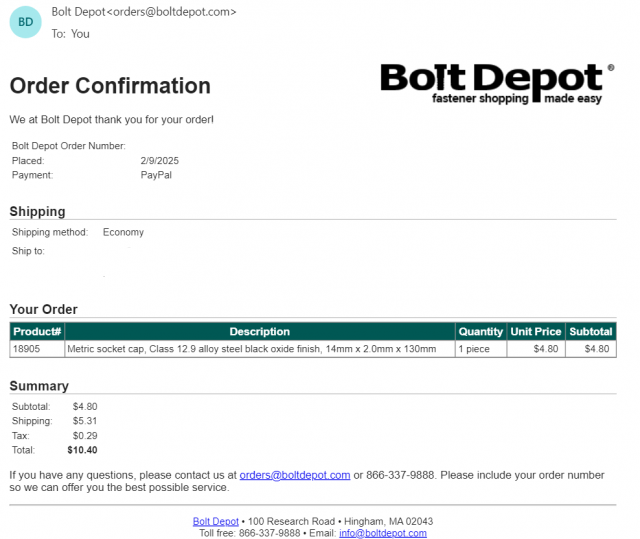Click the 'Ship to:' label
The height and width of the screenshot is (539, 640).
28,251
